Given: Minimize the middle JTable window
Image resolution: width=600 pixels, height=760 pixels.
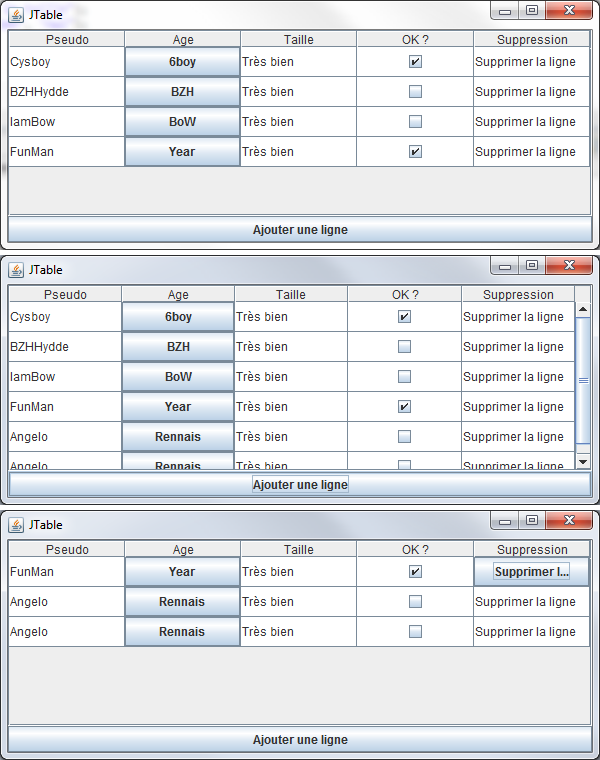Looking at the screenshot, I should pos(505,266).
